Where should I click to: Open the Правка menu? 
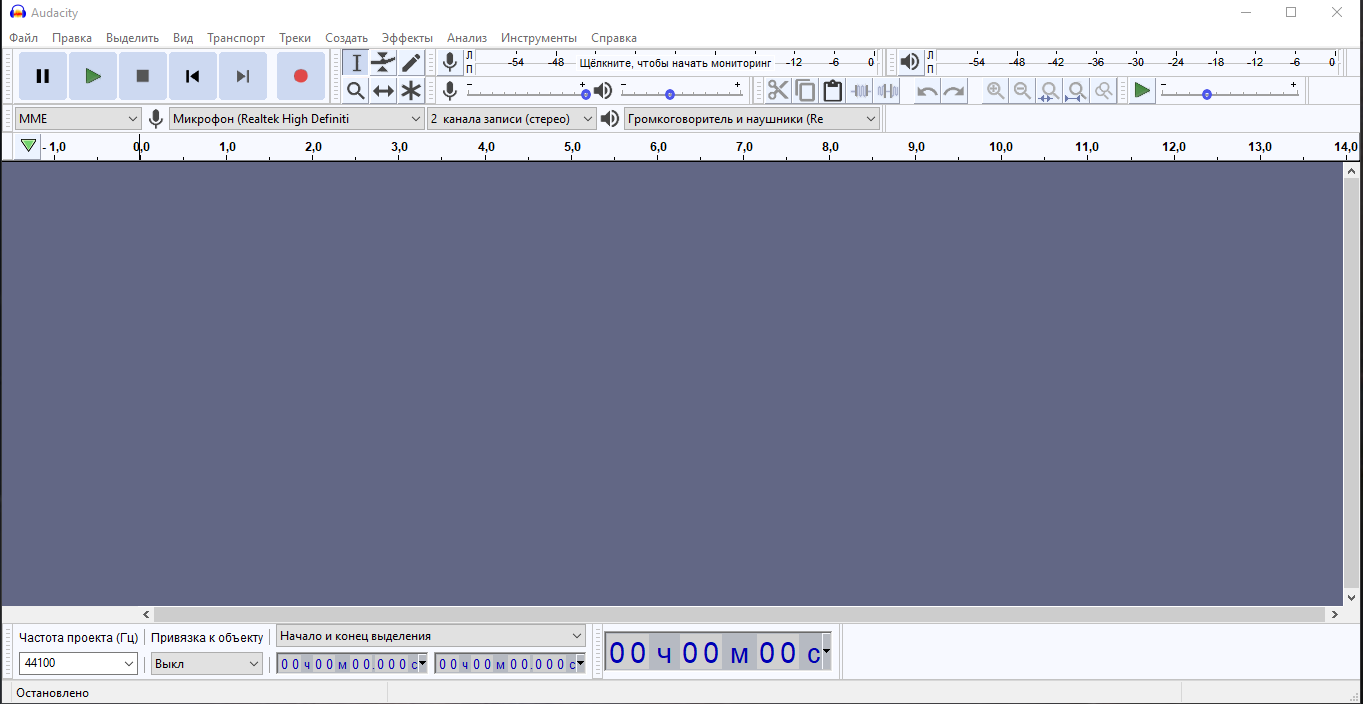[72, 38]
